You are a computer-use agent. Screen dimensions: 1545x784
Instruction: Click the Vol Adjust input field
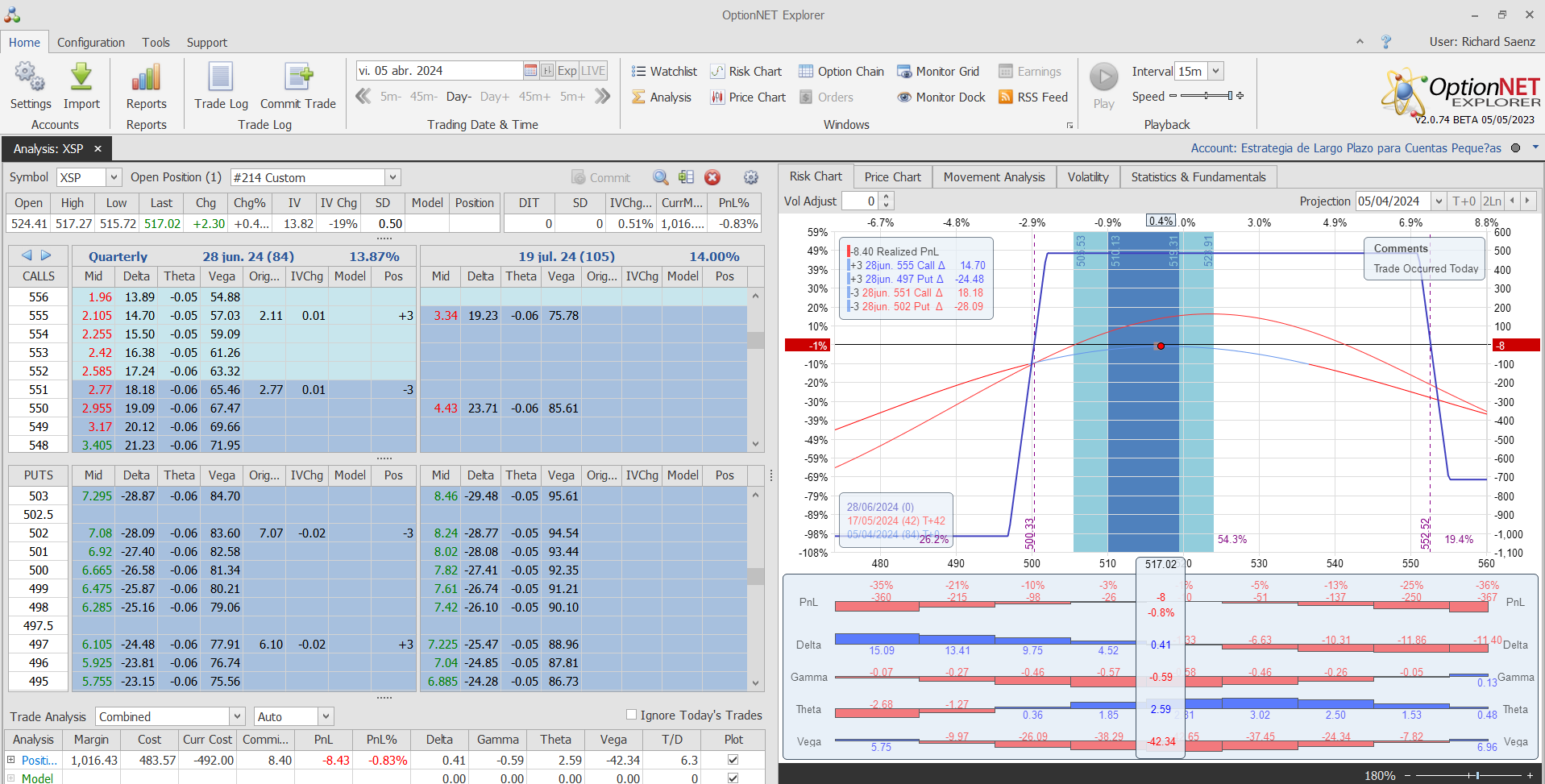(x=859, y=201)
